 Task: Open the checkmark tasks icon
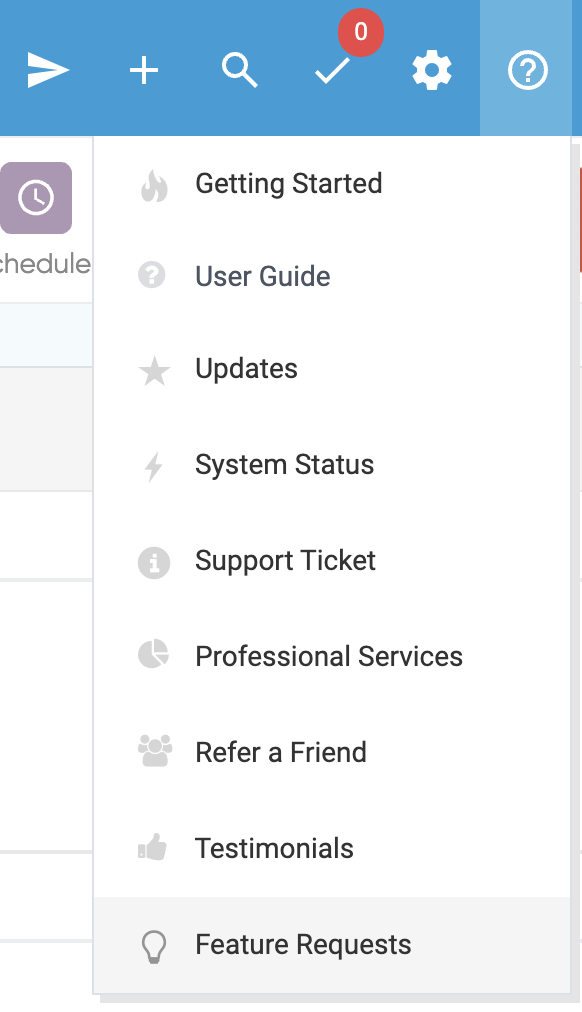pyautogui.click(x=332, y=70)
